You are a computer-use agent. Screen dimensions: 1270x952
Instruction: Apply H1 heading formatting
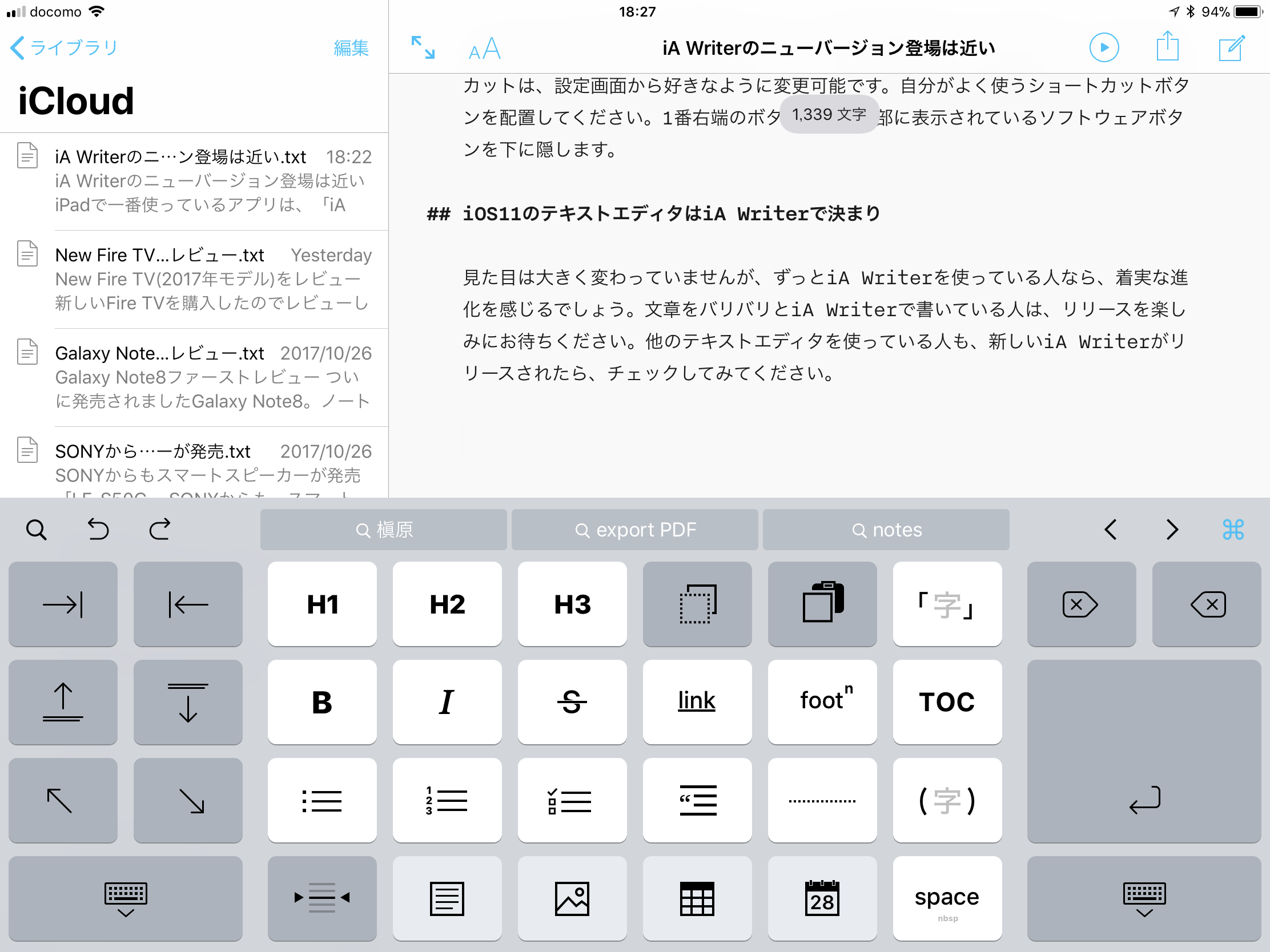(x=321, y=604)
